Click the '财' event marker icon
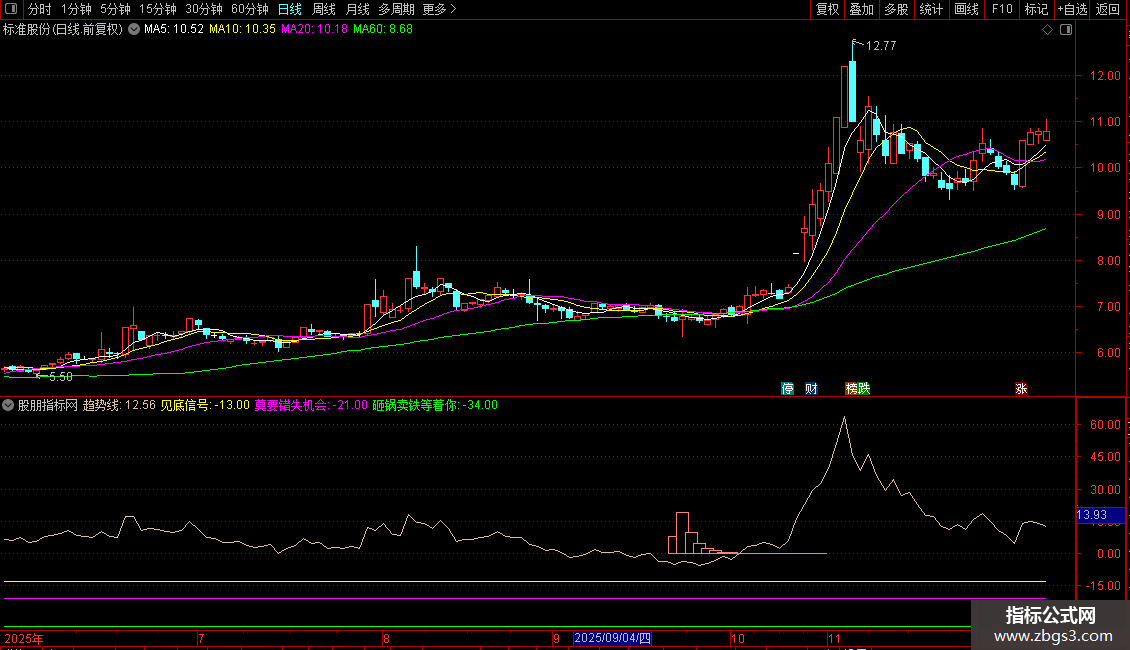This screenshot has width=1130, height=650. tap(811, 388)
